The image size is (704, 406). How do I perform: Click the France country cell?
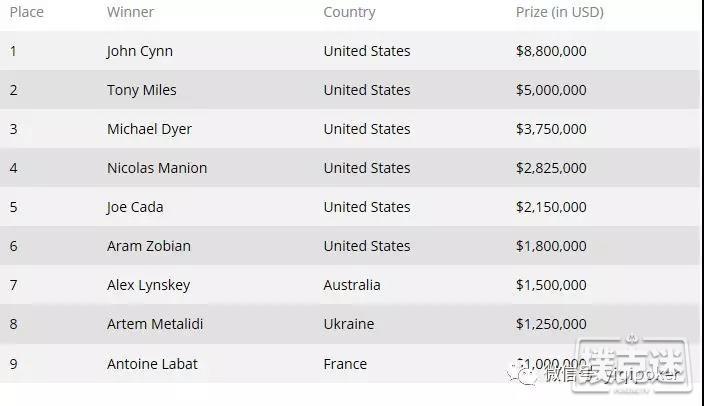point(345,364)
